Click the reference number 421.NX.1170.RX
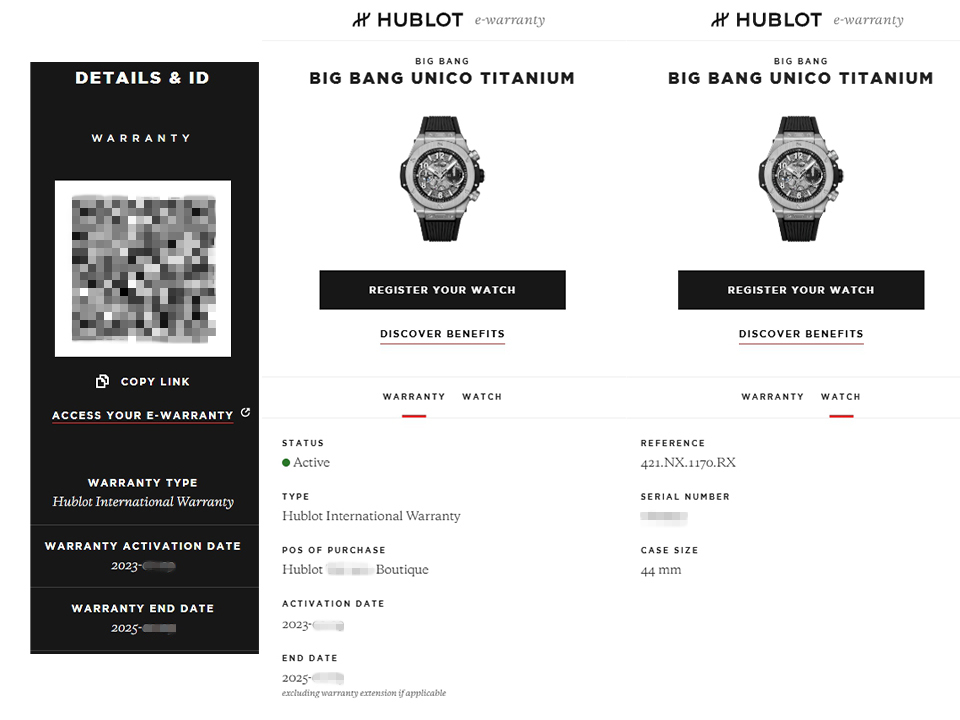960x720 pixels. [x=688, y=463]
